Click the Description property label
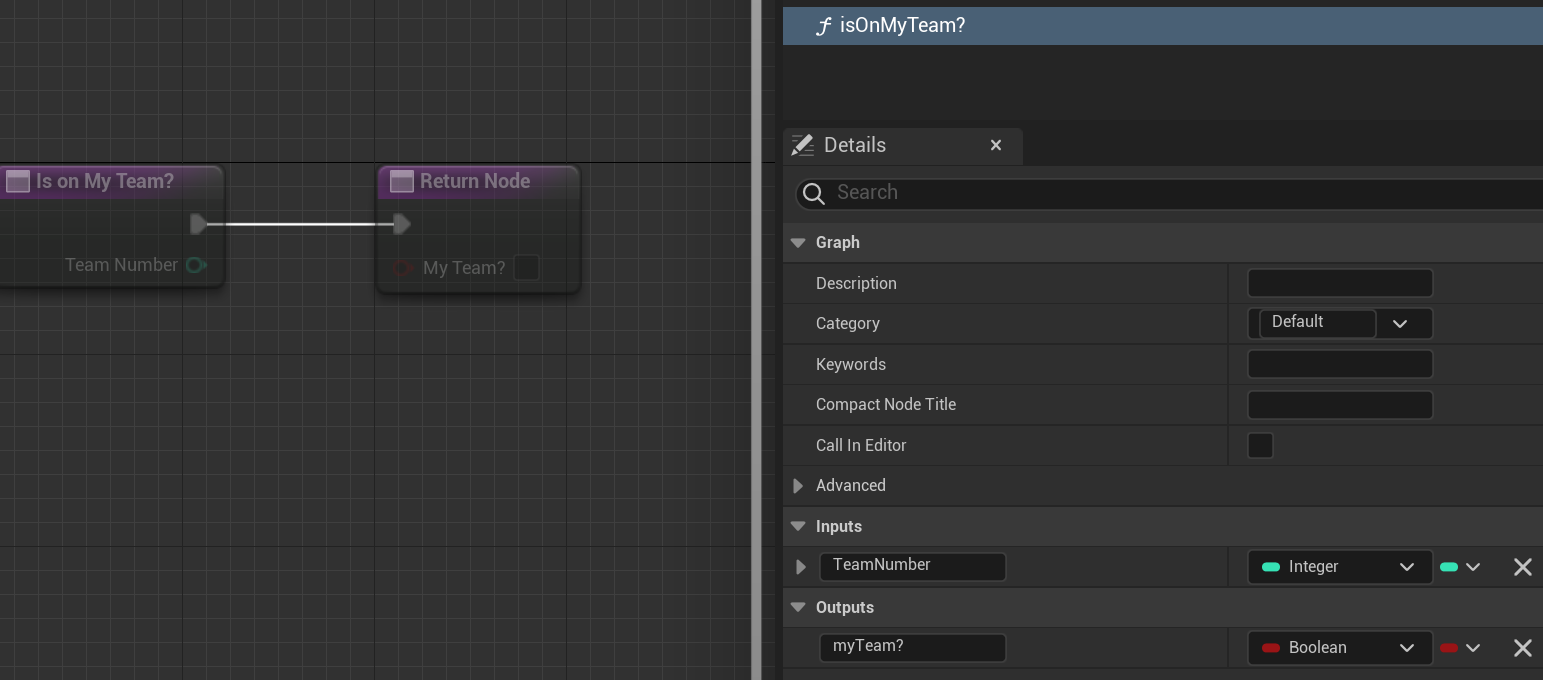This screenshot has height=680, width=1543. [856, 284]
